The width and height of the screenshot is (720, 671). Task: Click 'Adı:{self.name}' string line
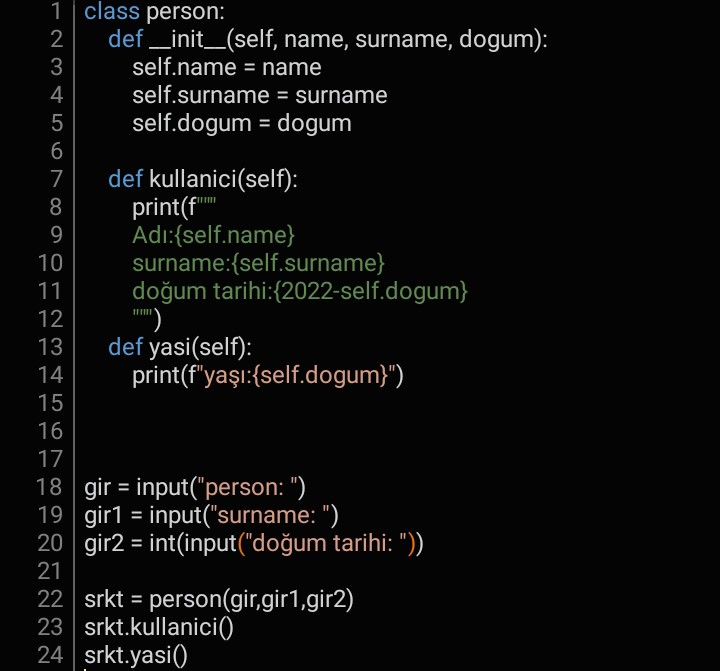[x=213, y=235]
